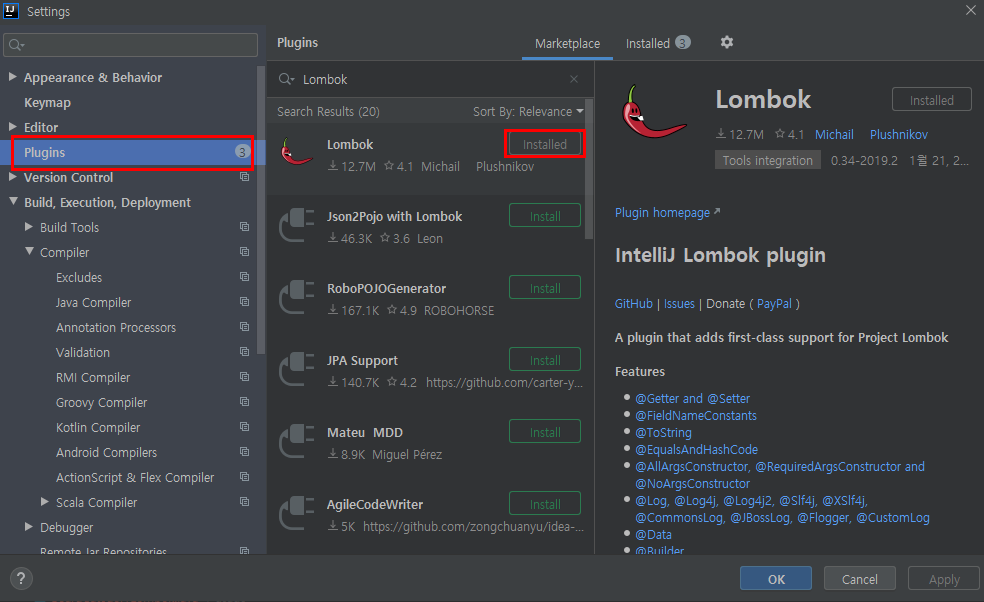984x602 pixels.
Task: Clear the Lombok search text
Action: (x=574, y=79)
